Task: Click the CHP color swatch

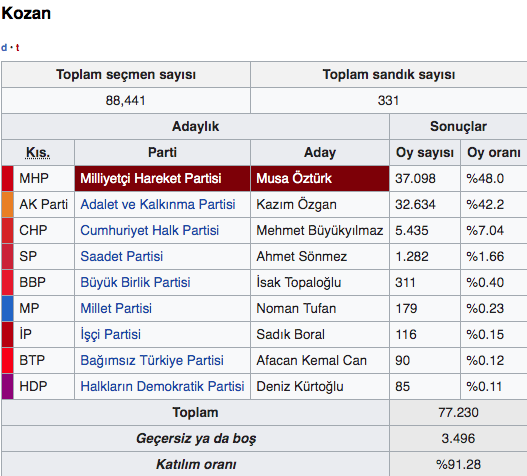Action: [7, 231]
